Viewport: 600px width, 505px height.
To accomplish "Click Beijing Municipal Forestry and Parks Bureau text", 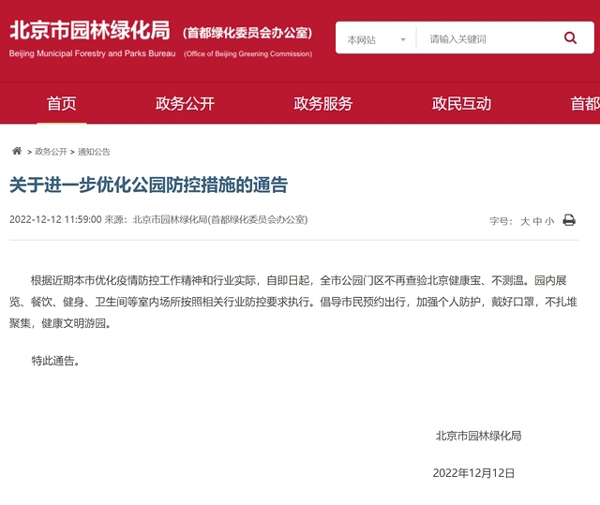I will 92,54.
